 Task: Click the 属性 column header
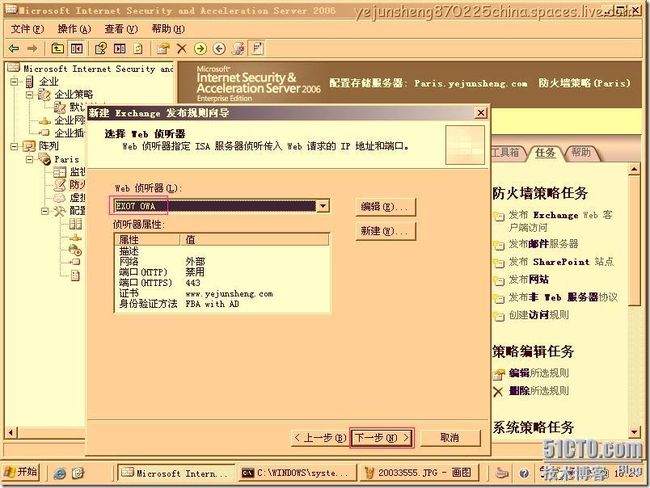[148, 239]
